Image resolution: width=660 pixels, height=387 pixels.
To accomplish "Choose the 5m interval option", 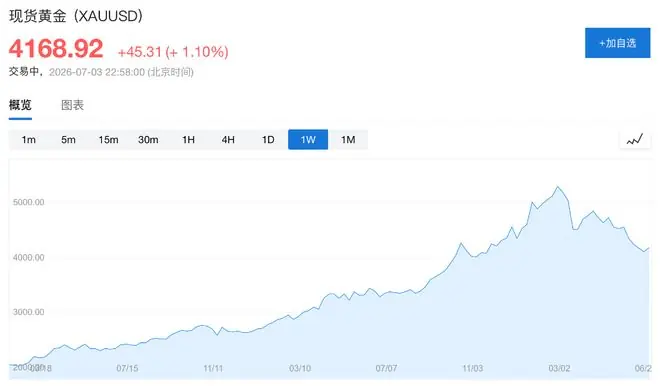I will coord(68,139).
